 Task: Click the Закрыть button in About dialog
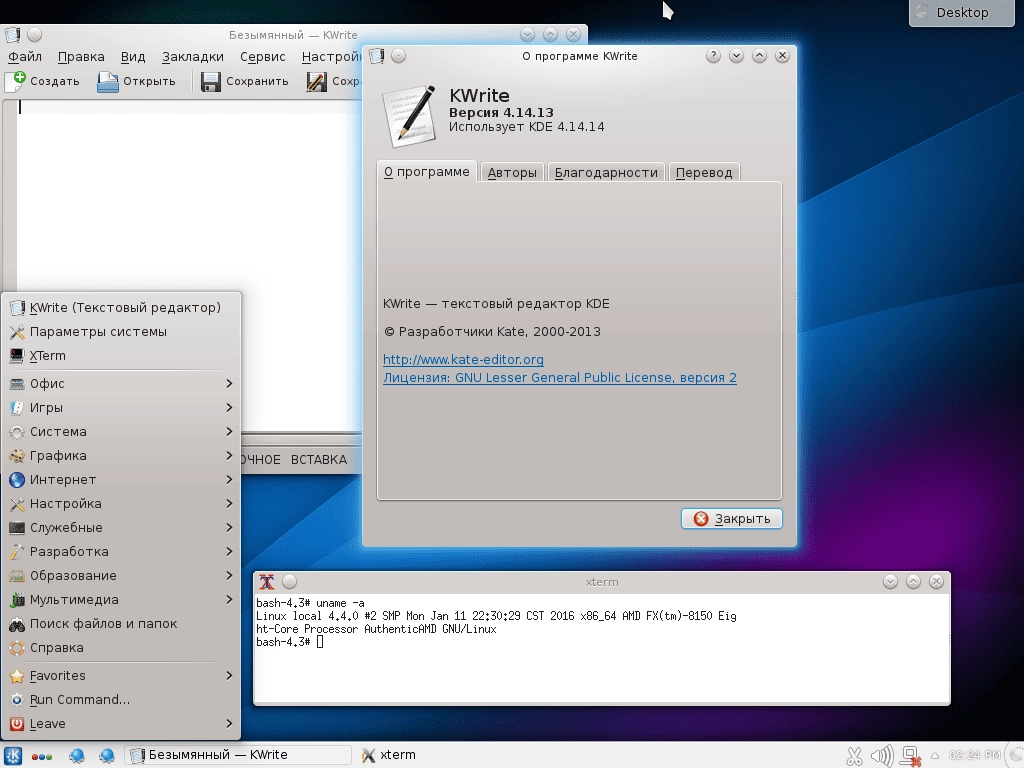pyautogui.click(x=731, y=519)
